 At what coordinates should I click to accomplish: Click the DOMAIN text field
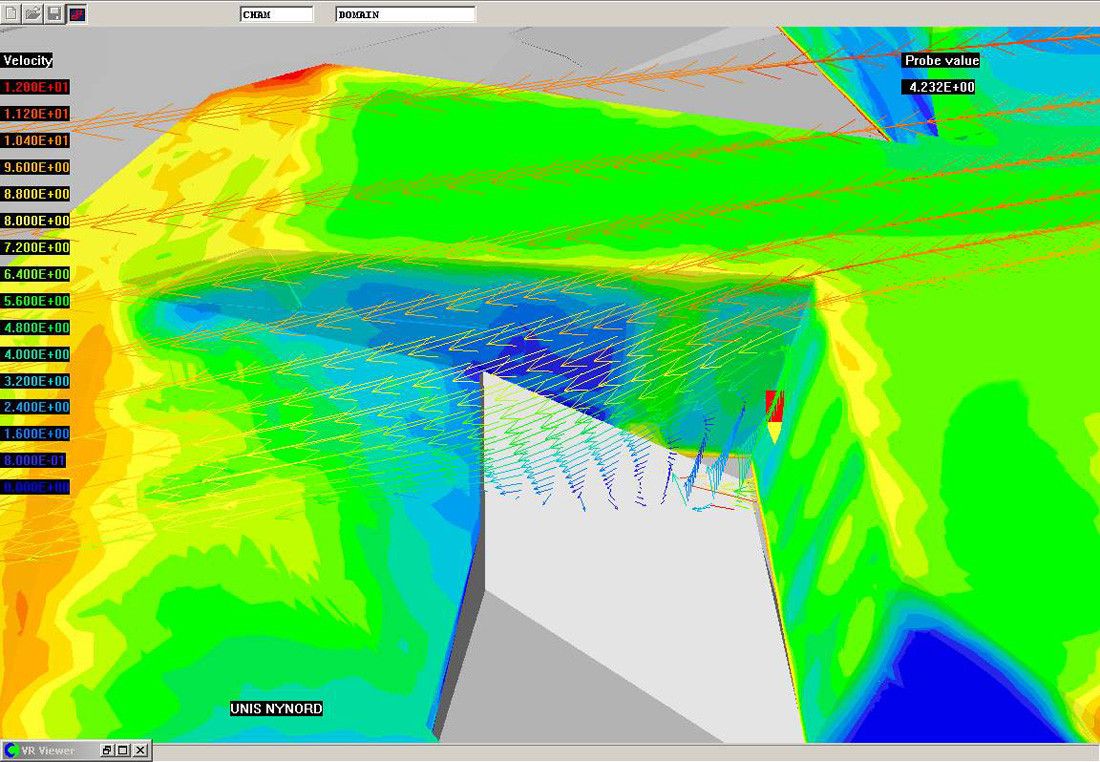(x=405, y=14)
